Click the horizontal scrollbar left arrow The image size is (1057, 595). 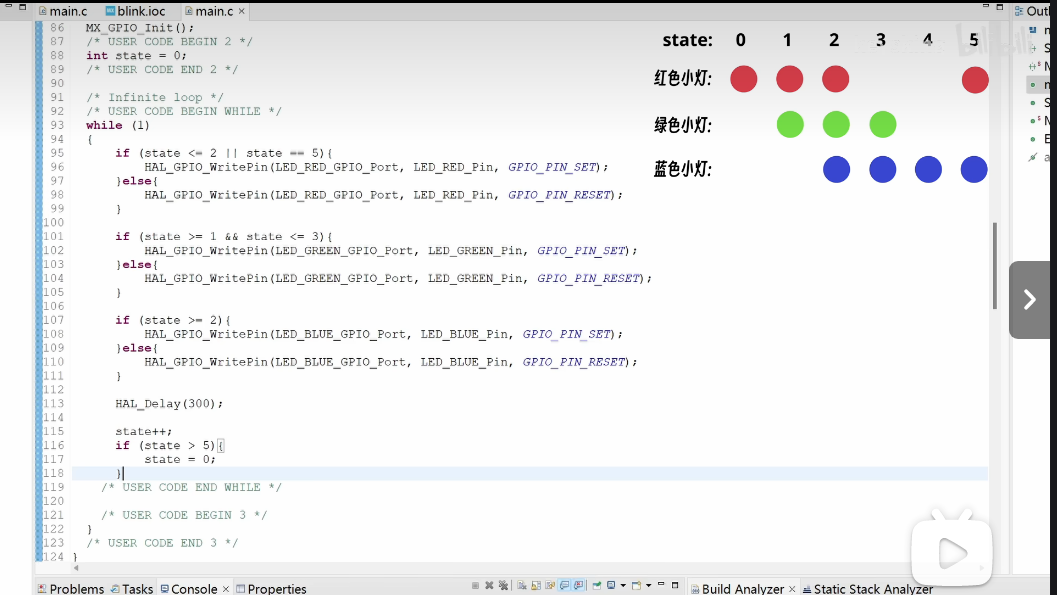(x=76, y=568)
